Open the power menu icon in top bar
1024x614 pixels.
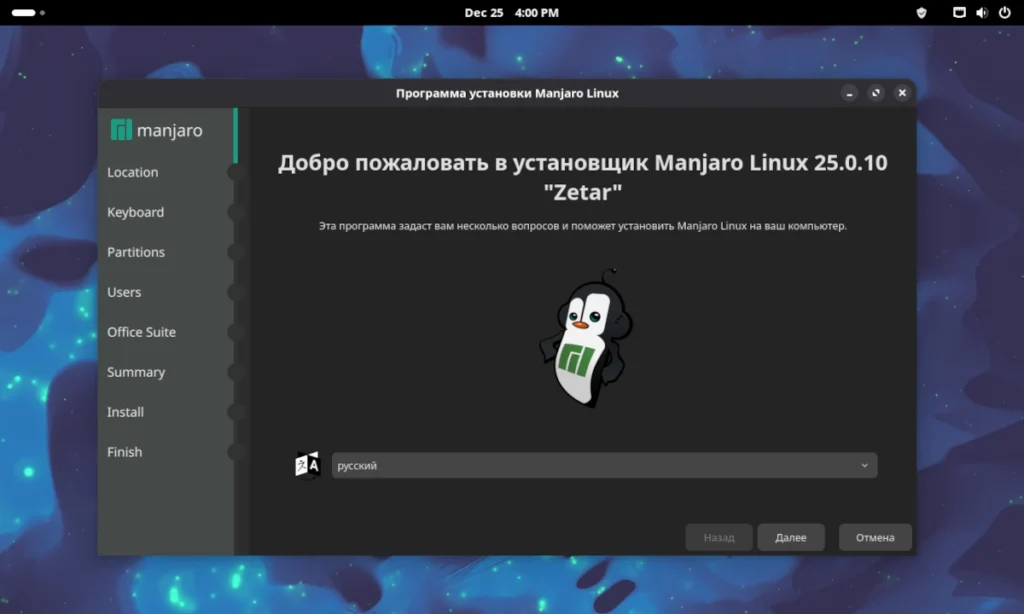click(1004, 12)
